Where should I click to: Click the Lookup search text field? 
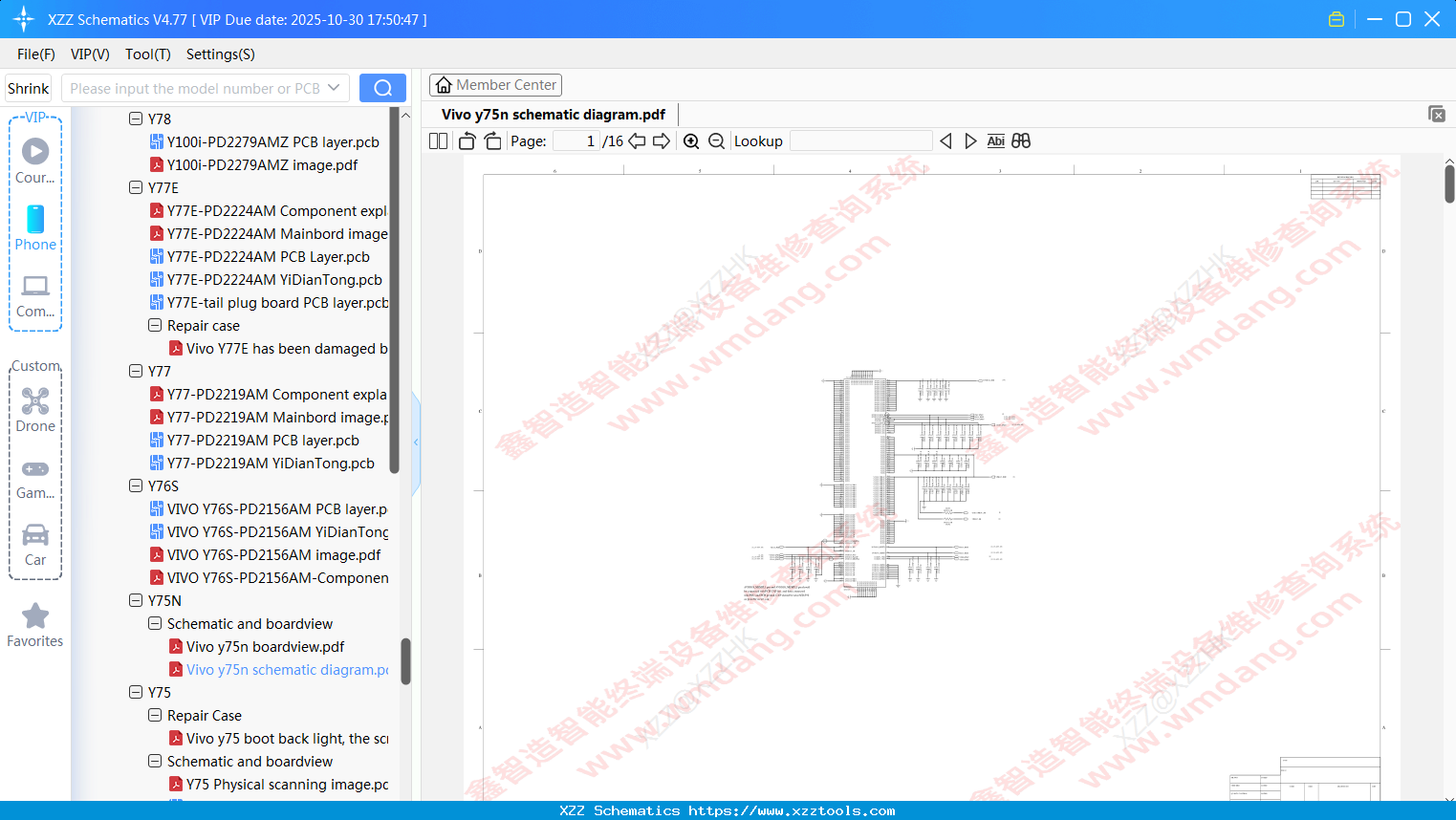tap(861, 141)
